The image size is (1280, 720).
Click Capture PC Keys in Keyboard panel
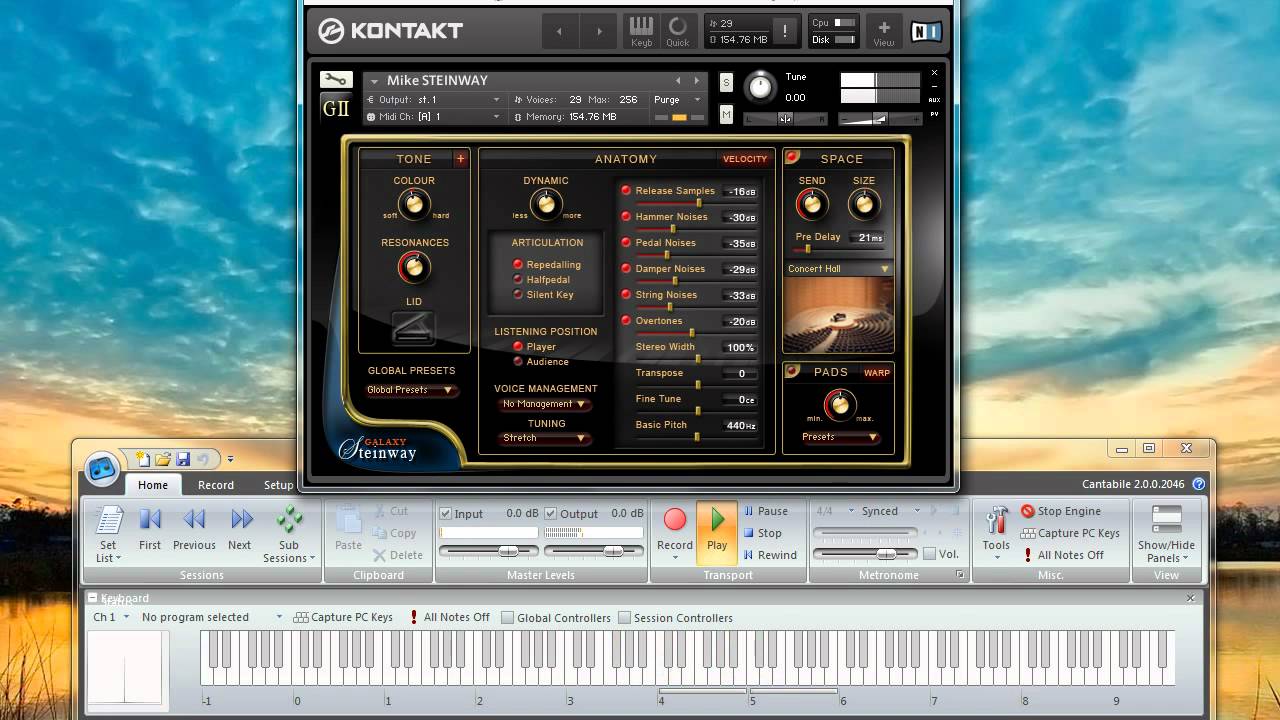click(343, 618)
